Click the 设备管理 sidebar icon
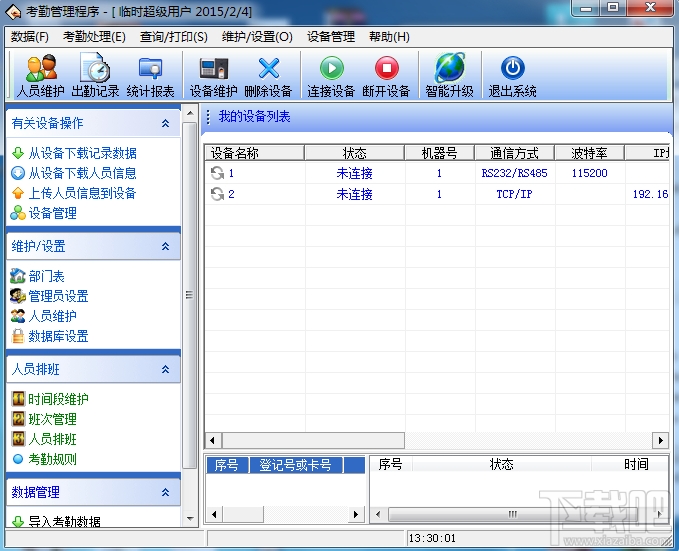 pyautogui.click(x=18, y=213)
